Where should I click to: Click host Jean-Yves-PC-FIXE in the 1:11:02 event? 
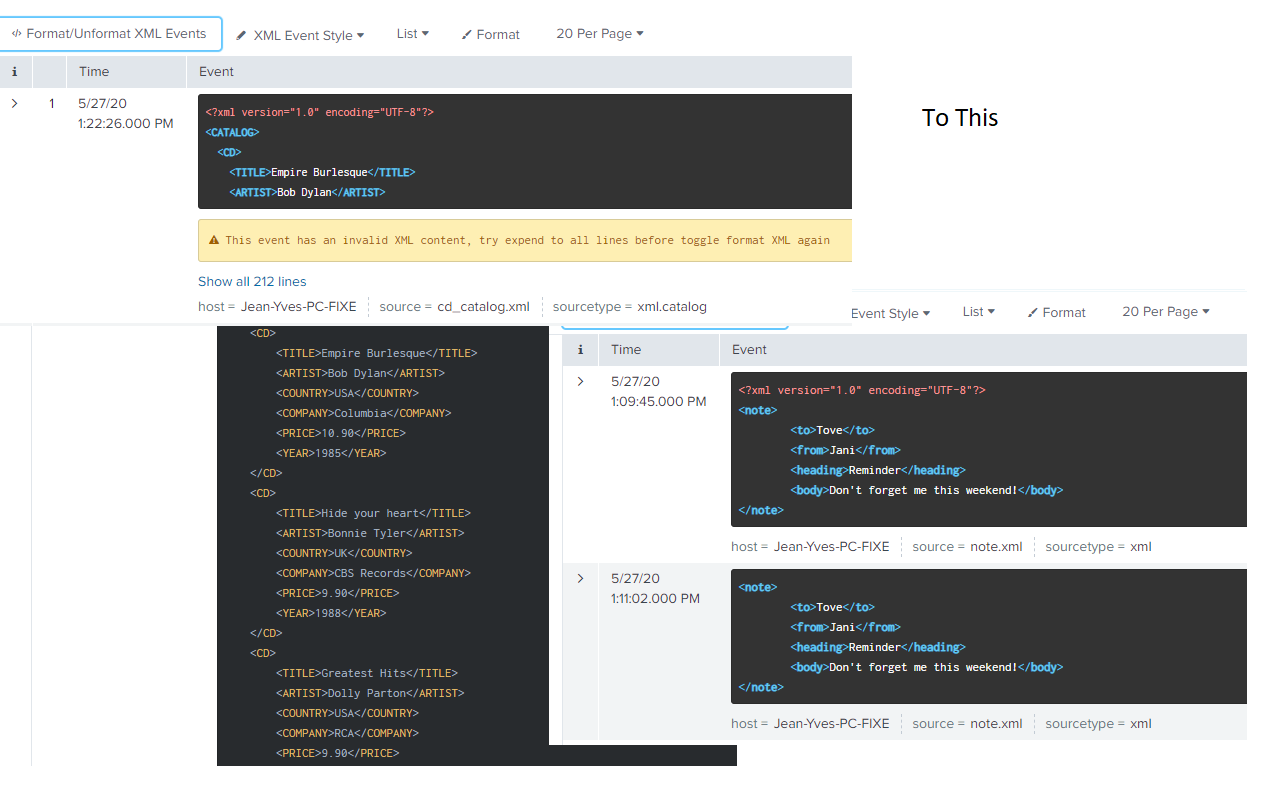tap(832, 723)
